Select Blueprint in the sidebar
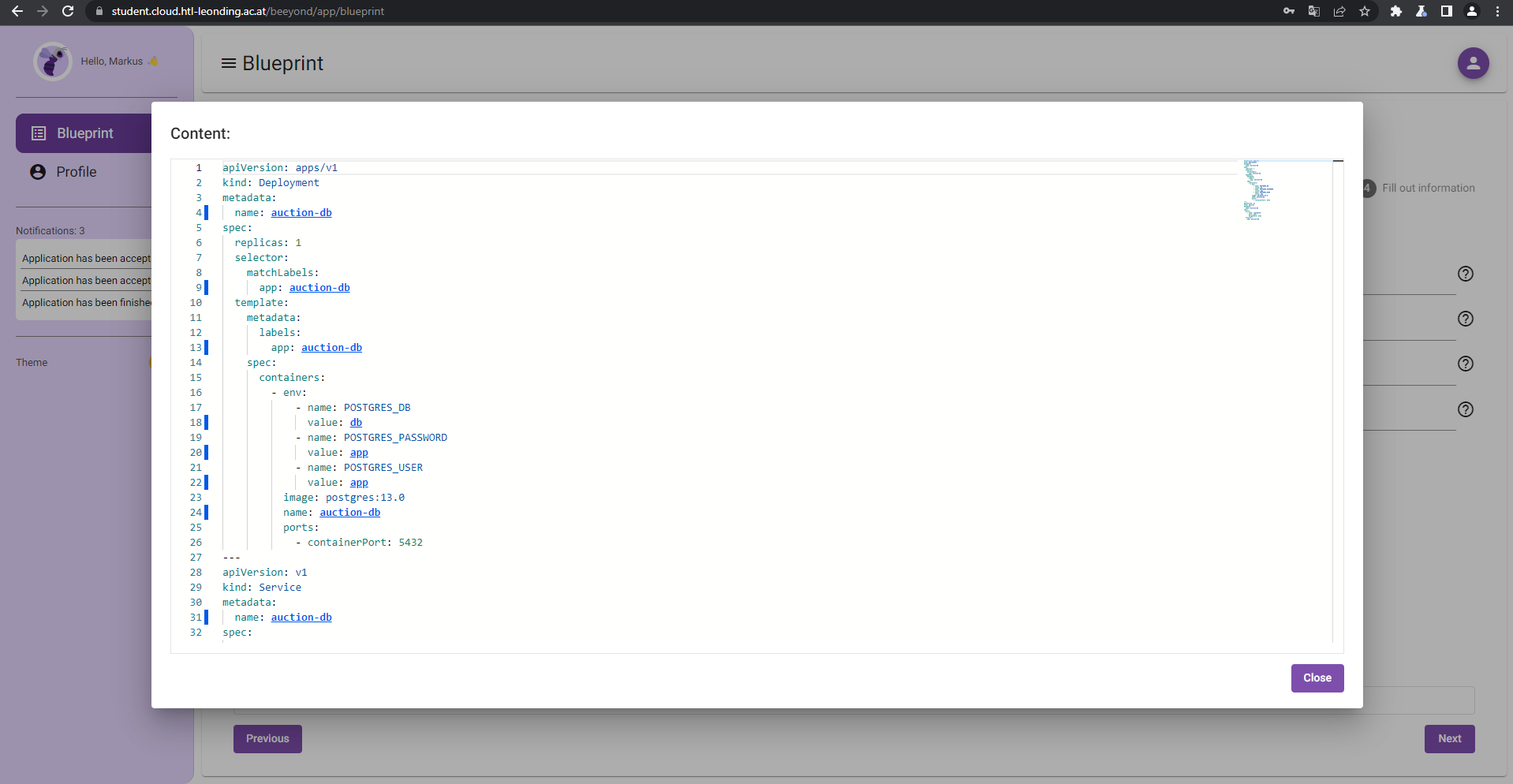 point(84,133)
